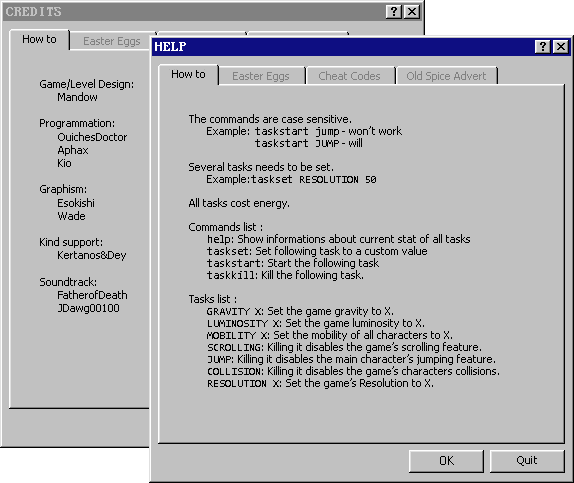Click the 'taskkill: Kill the following task.' line
This screenshot has width=574, height=483.
pyautogui.click(x=286, y=275)
